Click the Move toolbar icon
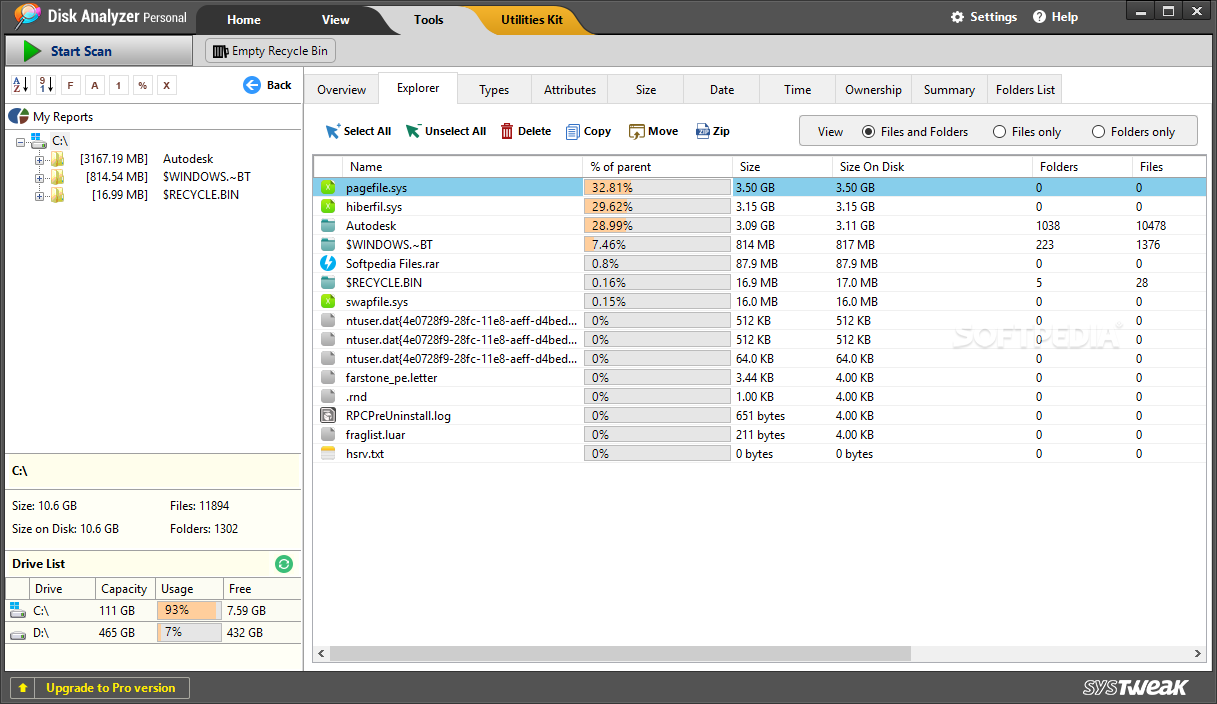Screen dimensions: 1217x704 [x=636, y=131]
